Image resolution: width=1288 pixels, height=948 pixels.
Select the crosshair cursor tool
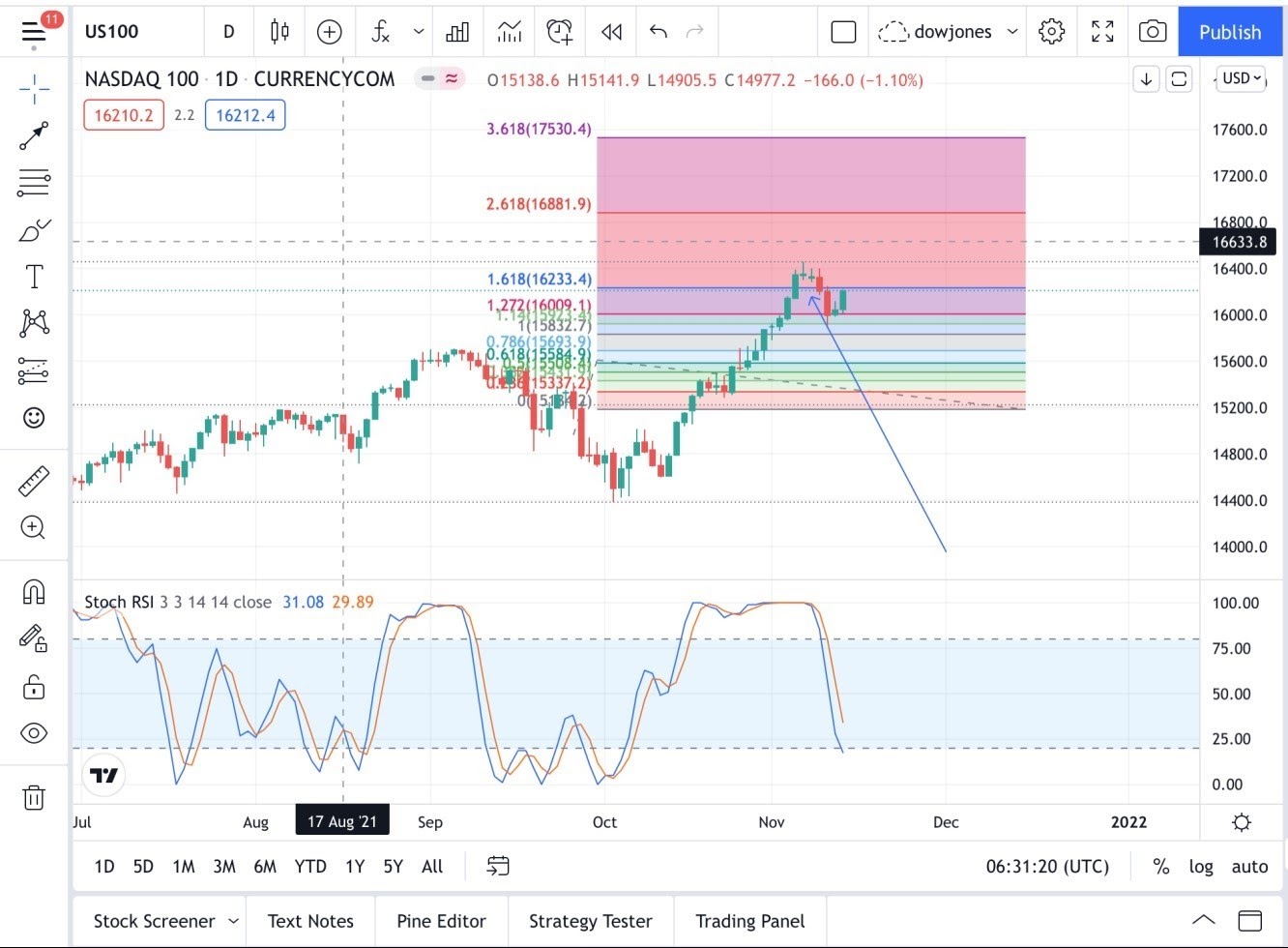coord(34,89)
